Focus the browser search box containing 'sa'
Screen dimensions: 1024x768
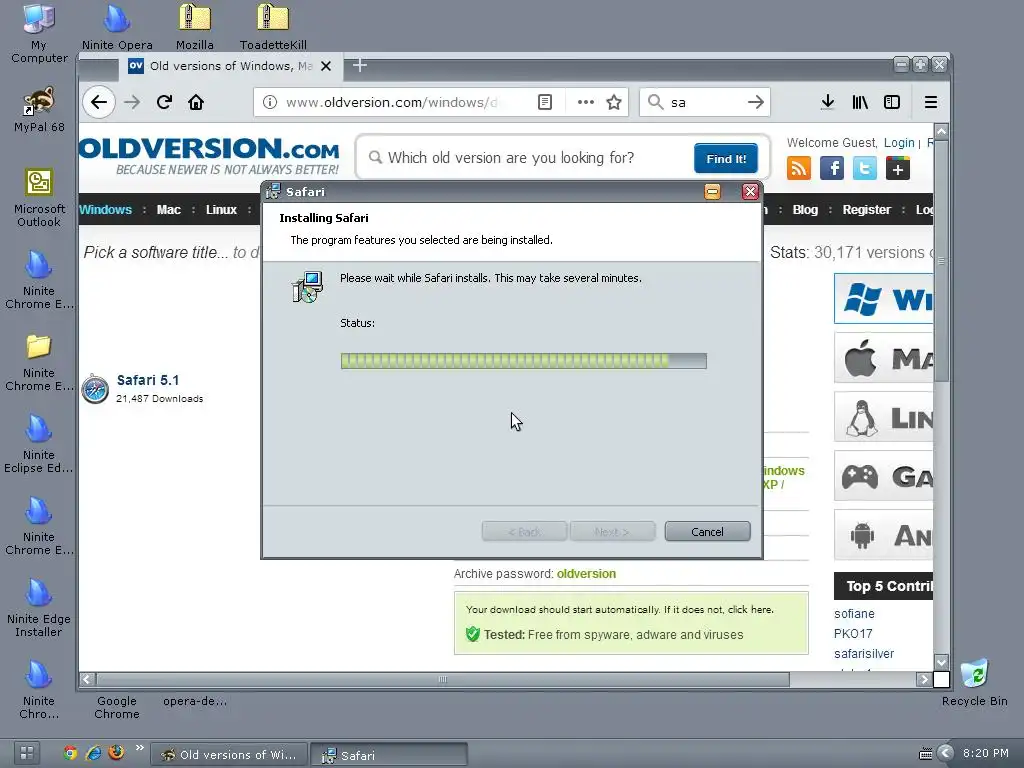click(x=705, y=102)
